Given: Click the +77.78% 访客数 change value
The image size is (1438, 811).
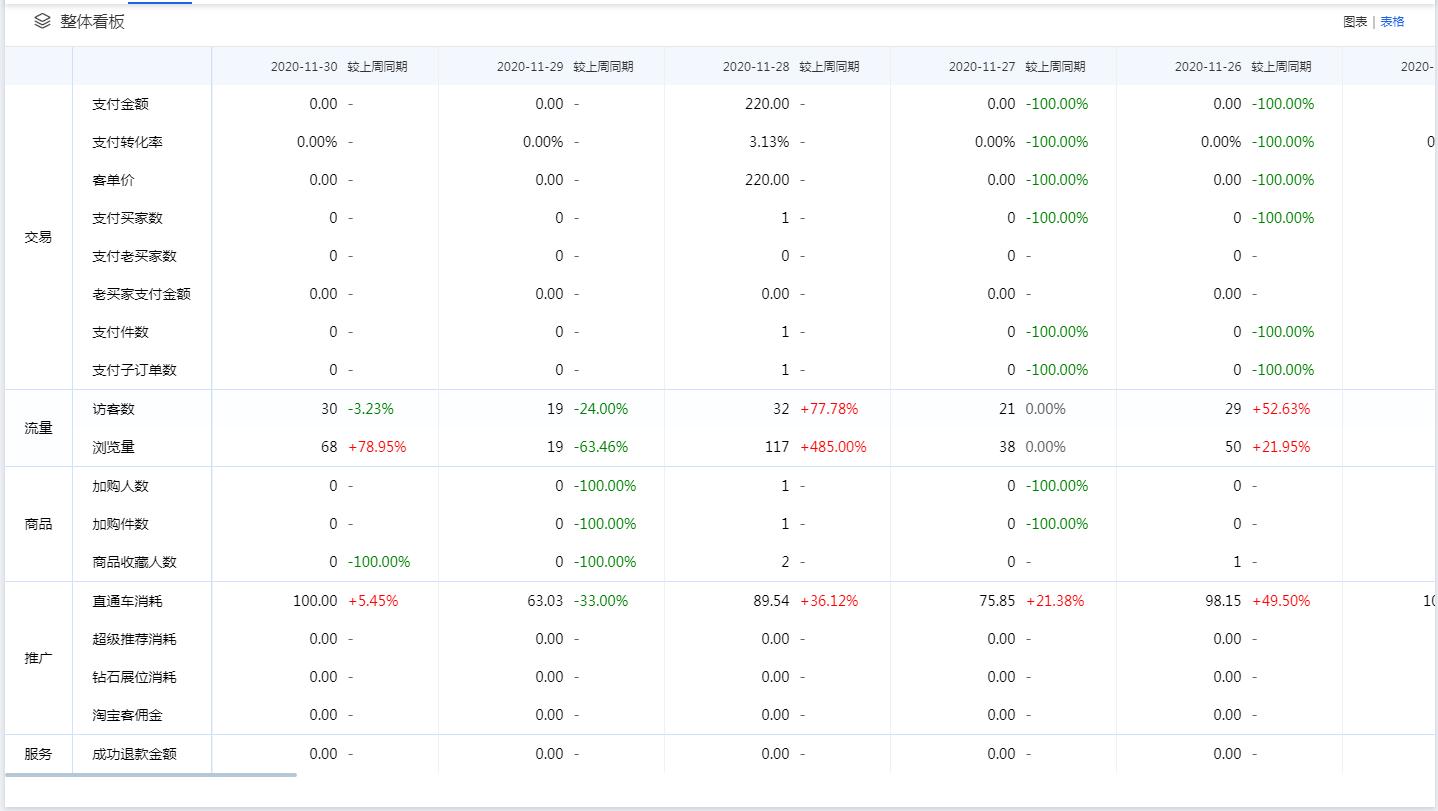Looking at the screenshot, I should tap(829, 409).
